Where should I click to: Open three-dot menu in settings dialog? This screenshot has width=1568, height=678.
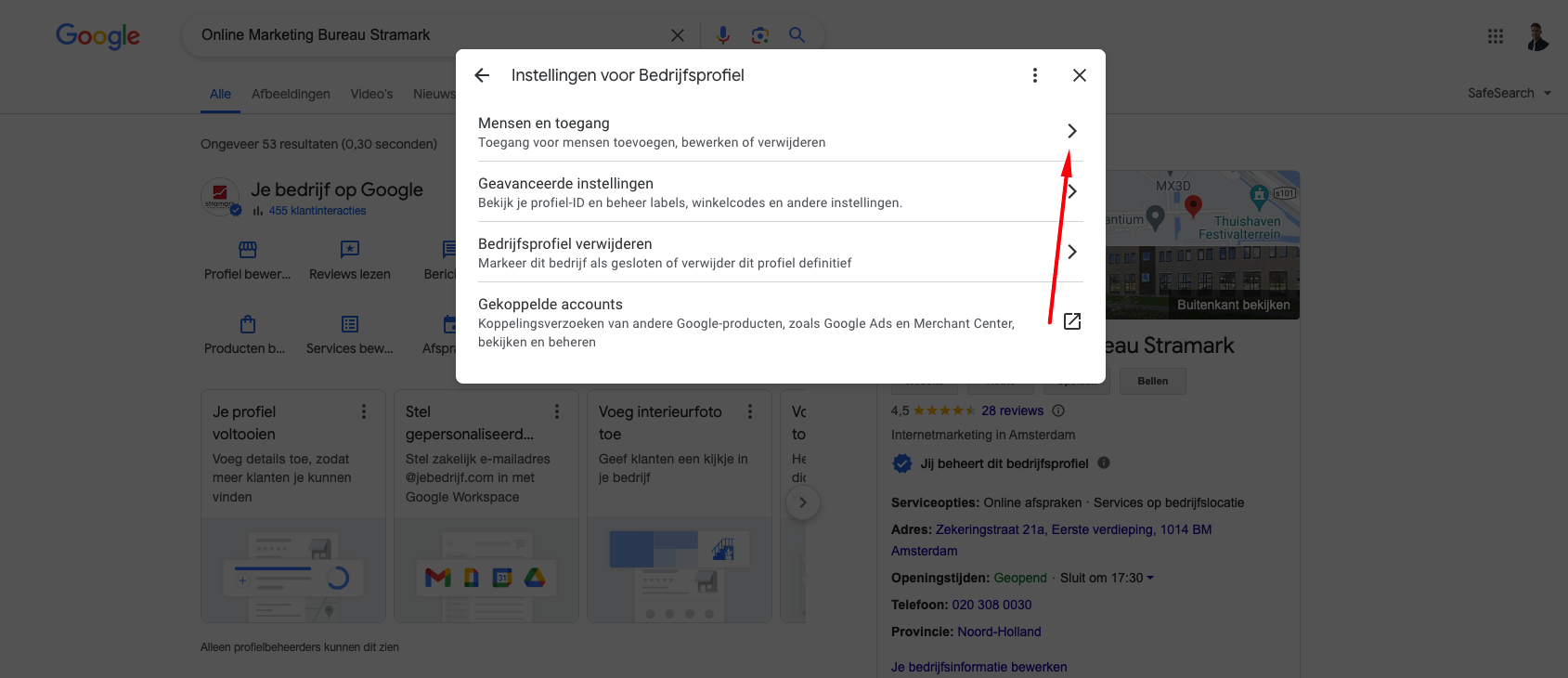click(1035, 75)
